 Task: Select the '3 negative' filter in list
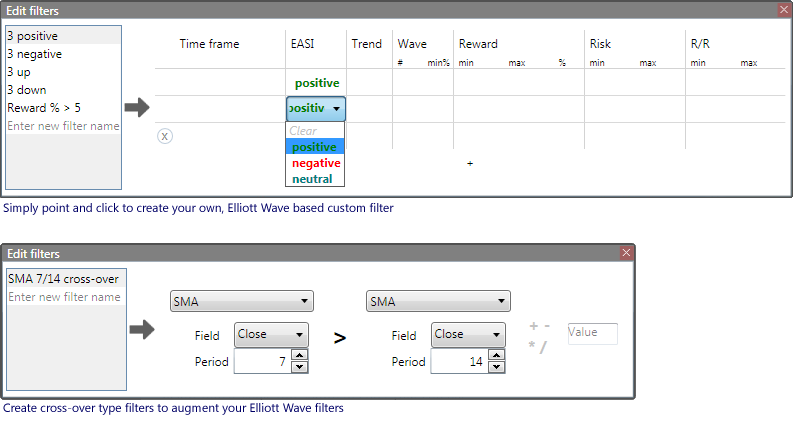tap(34, 54)
